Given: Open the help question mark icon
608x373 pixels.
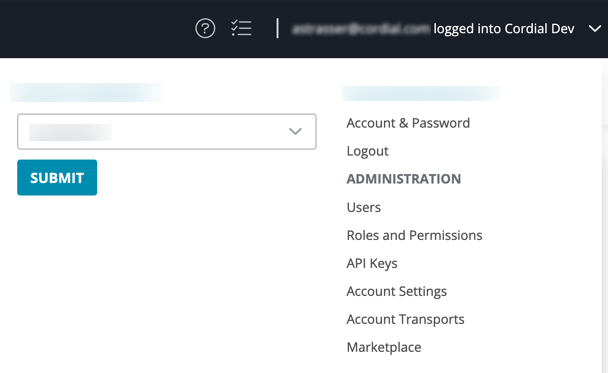Looking at the screenshot, I should pos(205,28).
